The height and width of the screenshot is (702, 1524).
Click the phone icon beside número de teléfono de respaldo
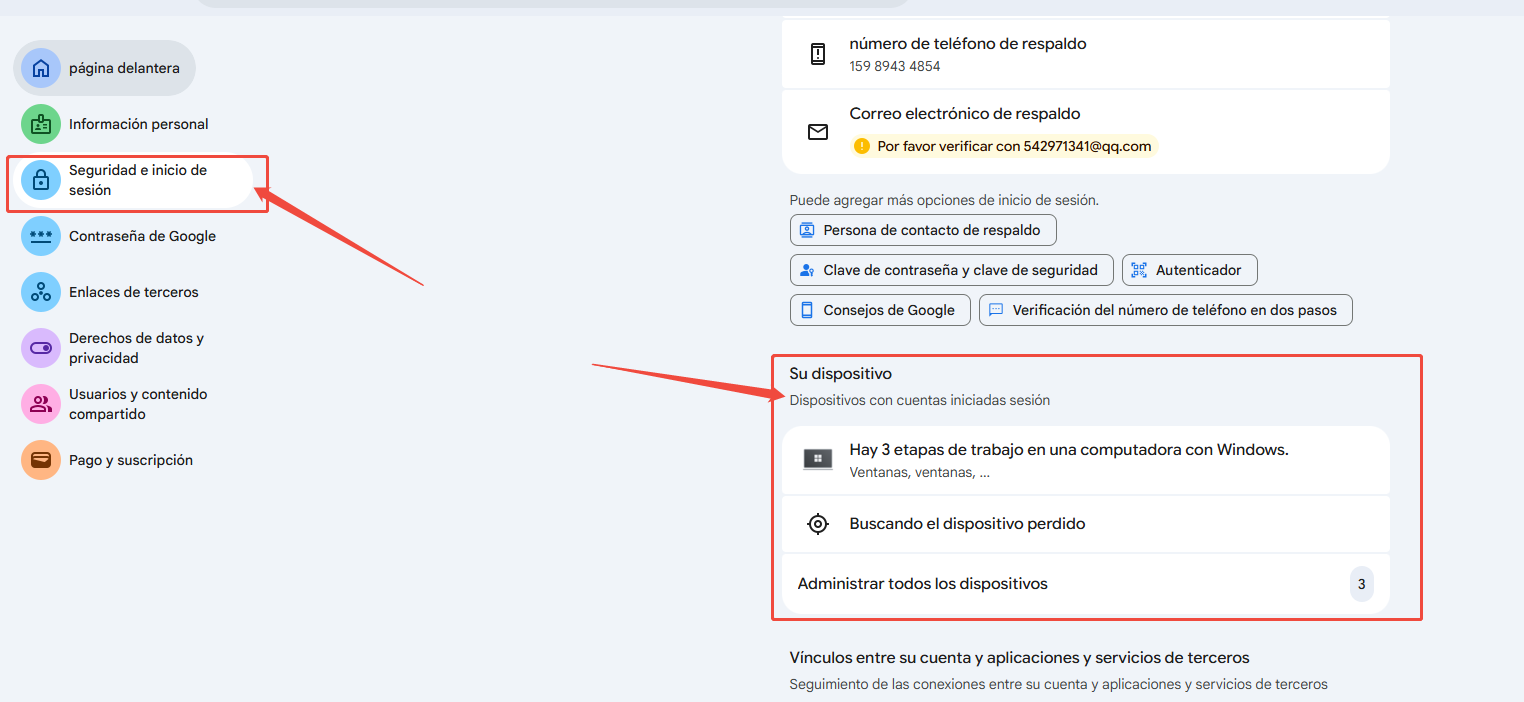[x=819, y=53]
